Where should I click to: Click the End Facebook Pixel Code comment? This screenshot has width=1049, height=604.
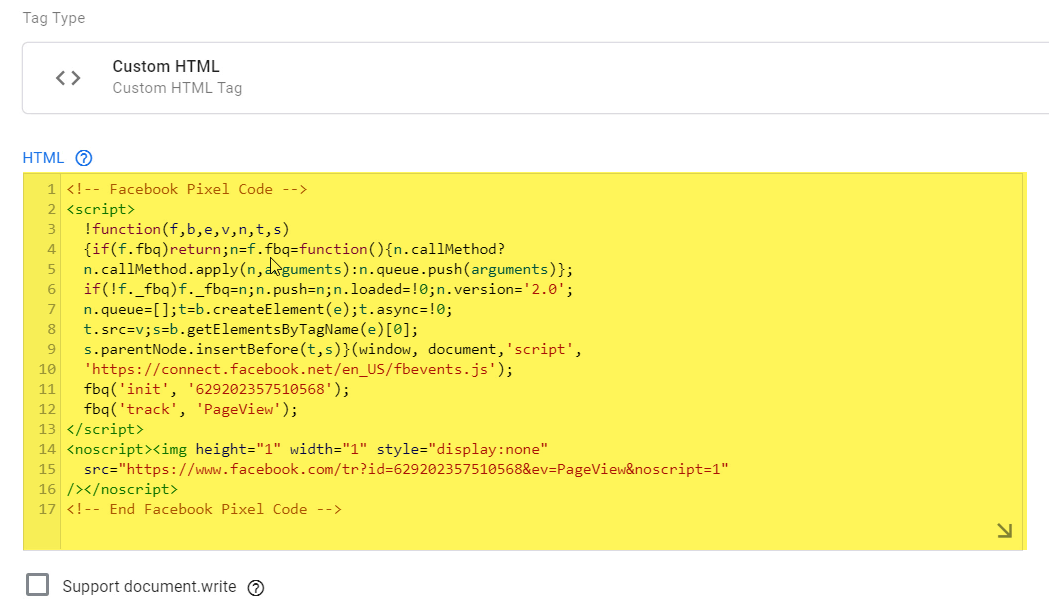click(x=204, y=510)
